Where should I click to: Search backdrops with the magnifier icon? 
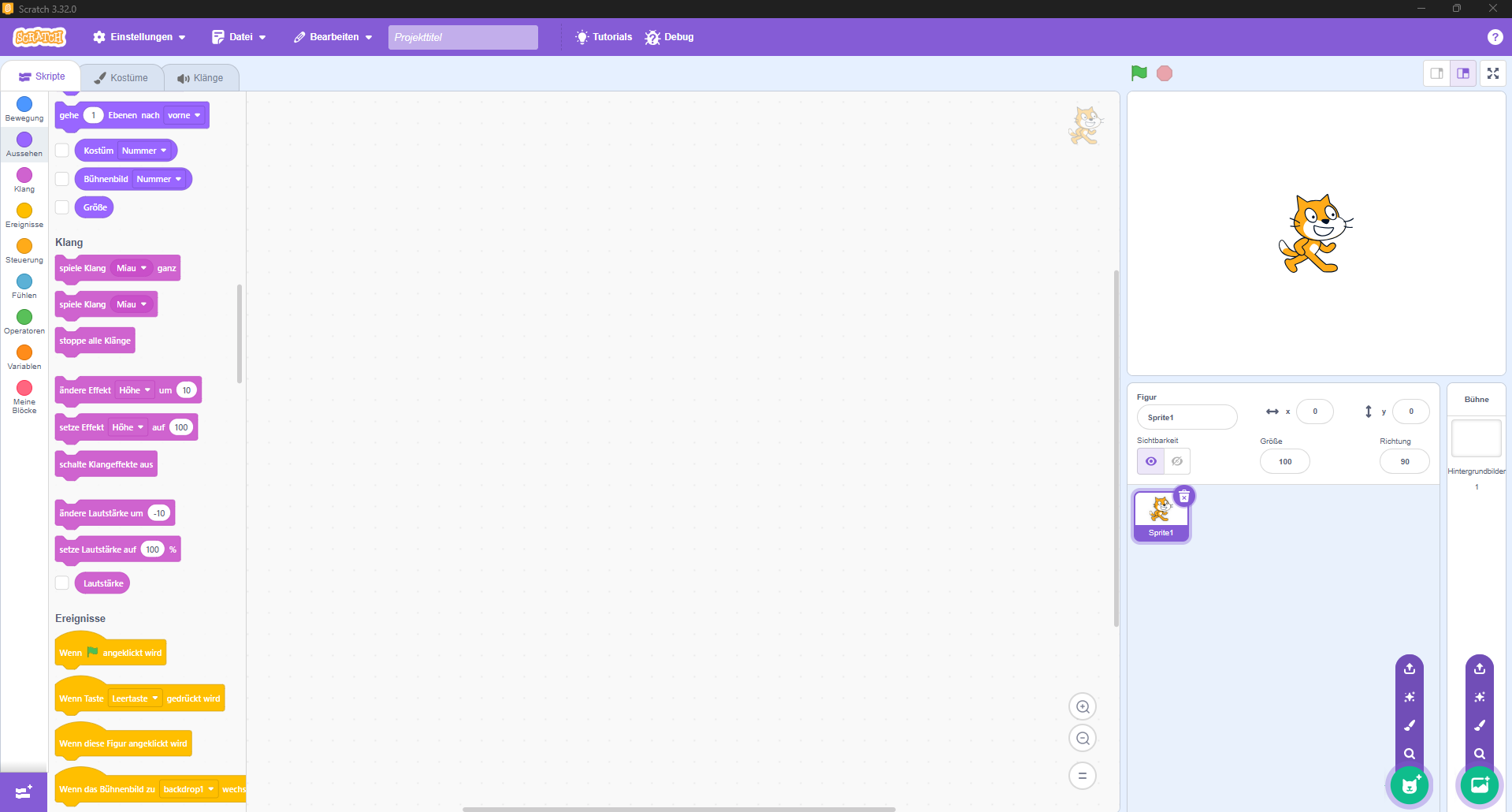1480,754
